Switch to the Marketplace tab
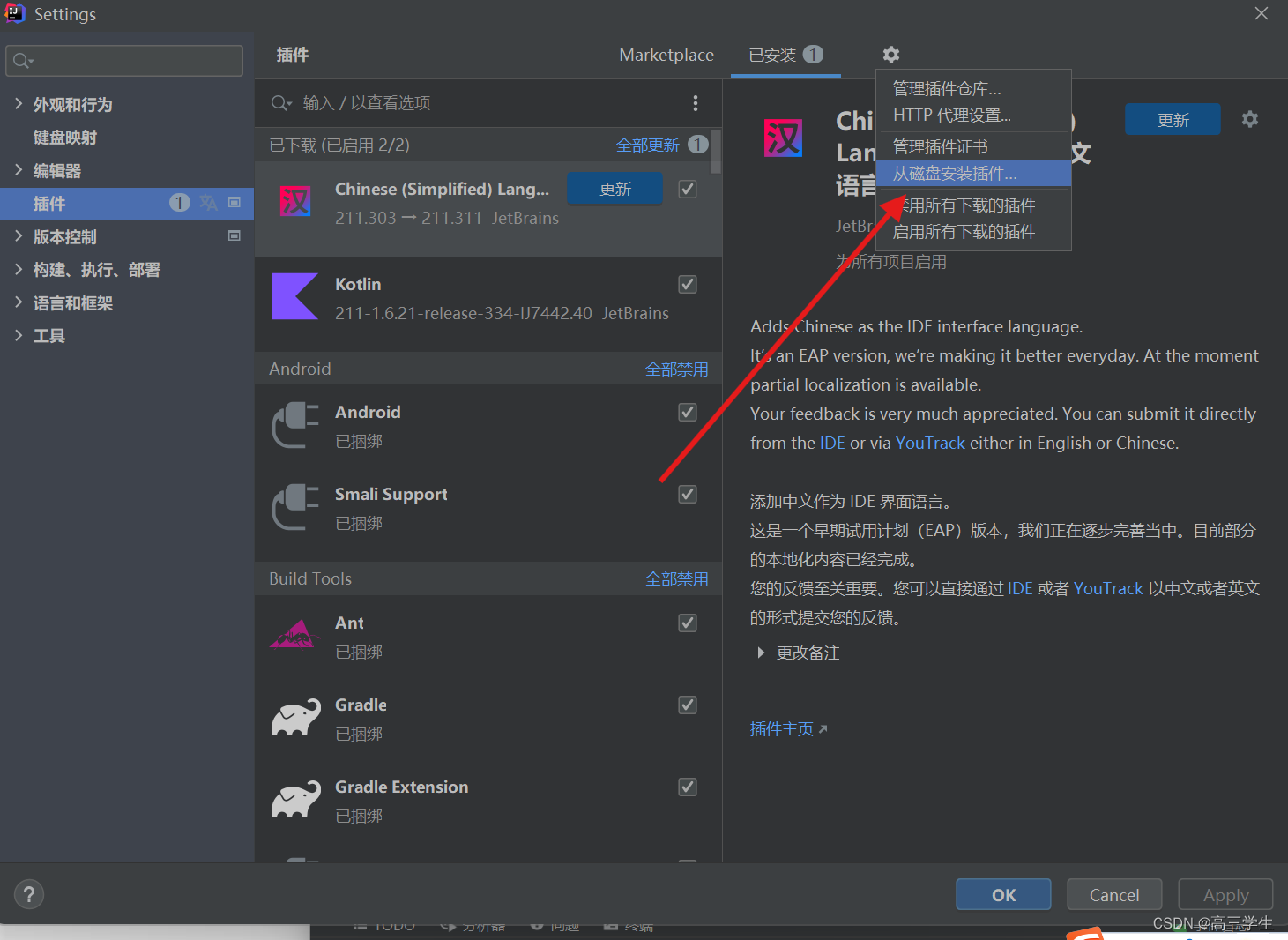 click(666, 55)
